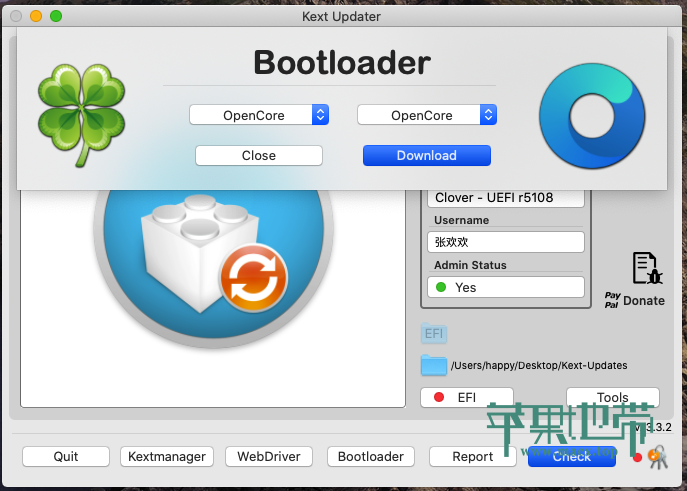Click the blue Check button
Viewport: 687px width, 491px height.
pos(572,456)
